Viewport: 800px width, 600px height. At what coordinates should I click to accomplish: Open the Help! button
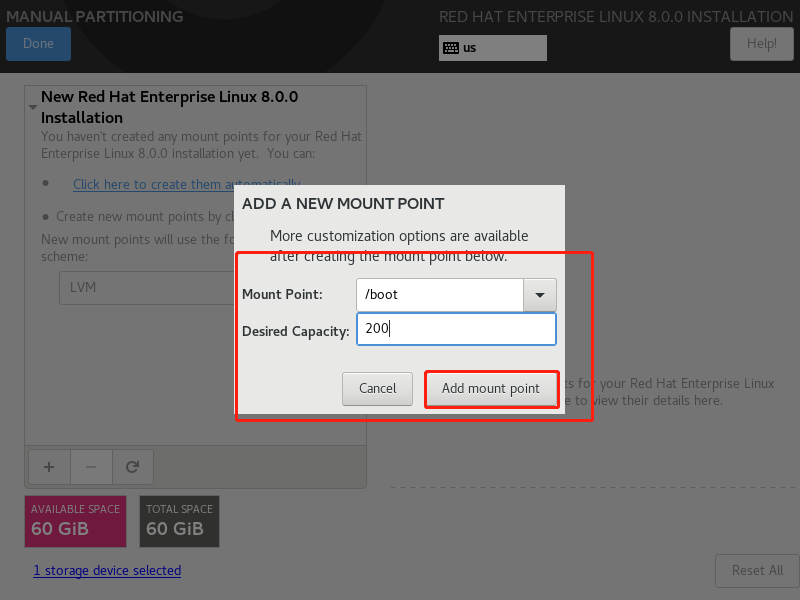[x=762, y=44]
